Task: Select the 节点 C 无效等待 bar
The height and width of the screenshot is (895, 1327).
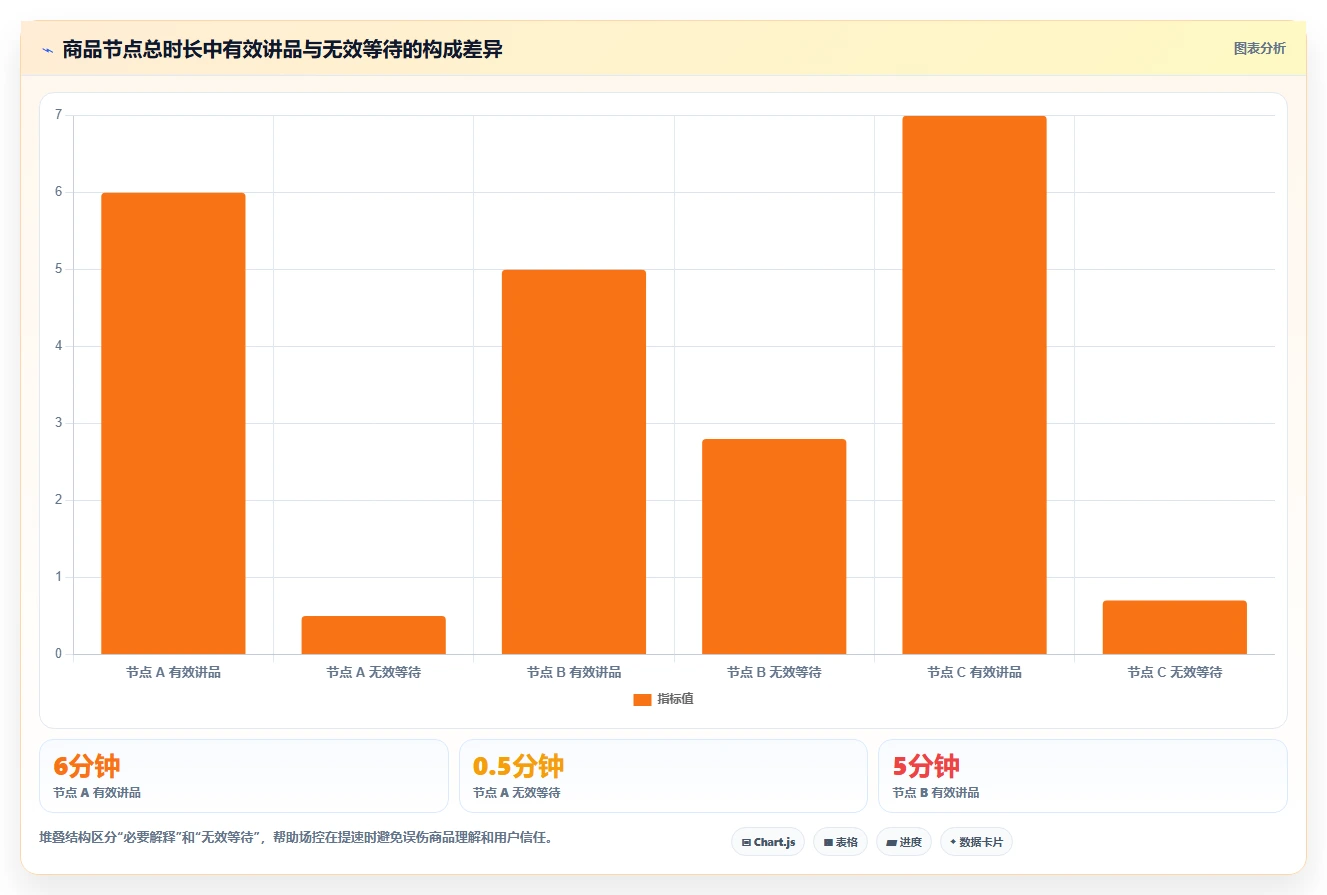Action: click(1174, 627)
